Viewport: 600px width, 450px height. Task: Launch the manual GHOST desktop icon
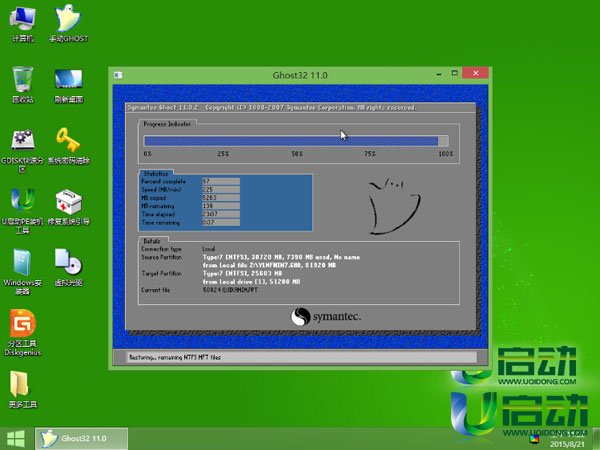pos(68,24)
